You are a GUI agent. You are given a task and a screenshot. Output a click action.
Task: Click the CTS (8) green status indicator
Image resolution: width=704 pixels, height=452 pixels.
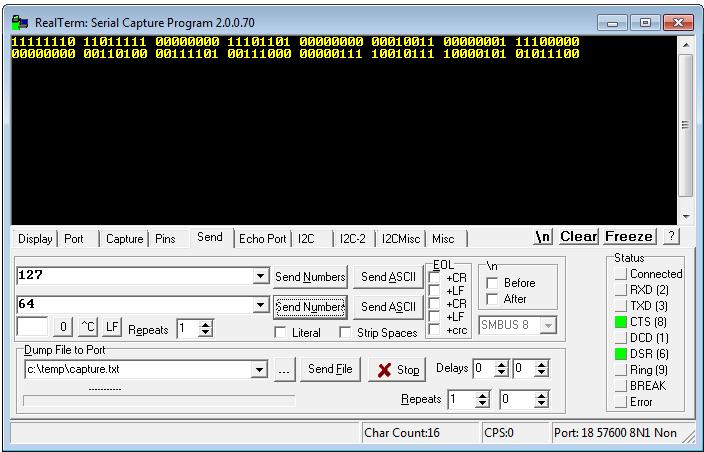click(x=620, y=322)
